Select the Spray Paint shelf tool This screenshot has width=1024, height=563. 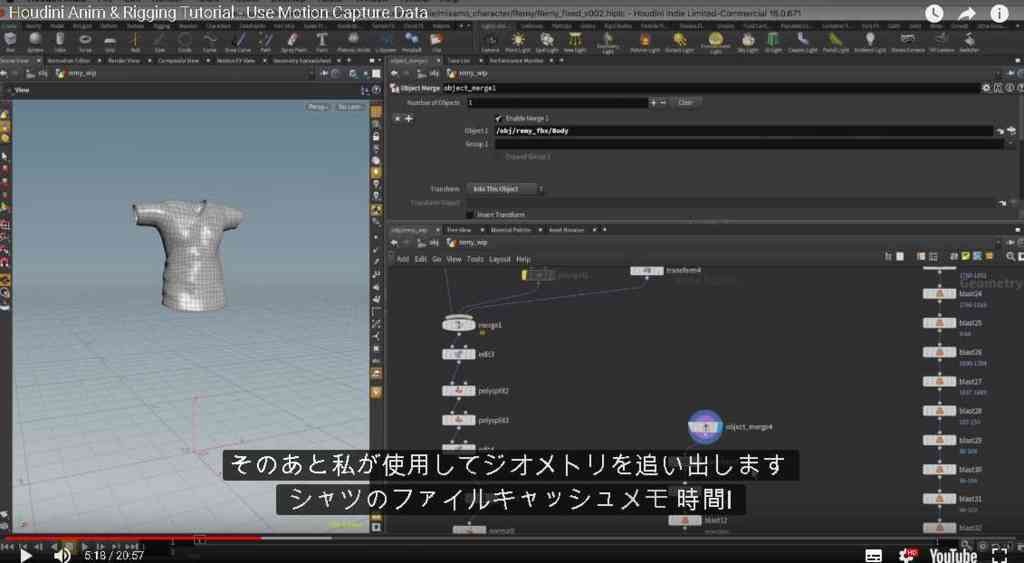293,41
